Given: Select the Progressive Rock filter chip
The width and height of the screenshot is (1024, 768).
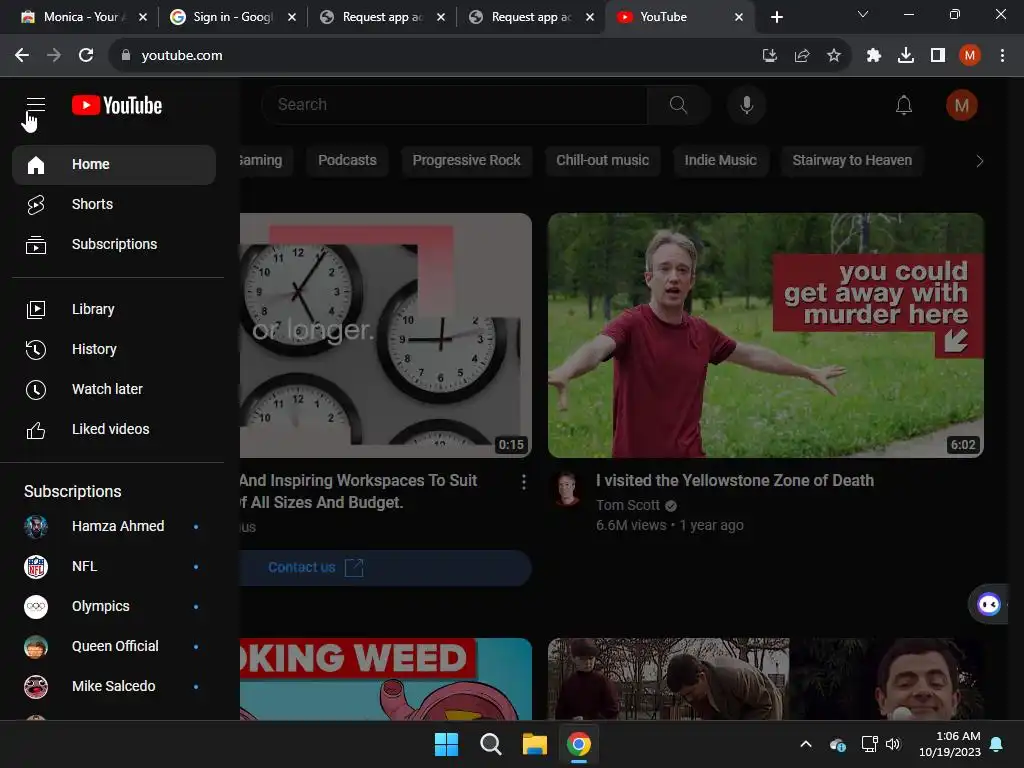Looking at the screenshot, I should click(x=466, y=161).
